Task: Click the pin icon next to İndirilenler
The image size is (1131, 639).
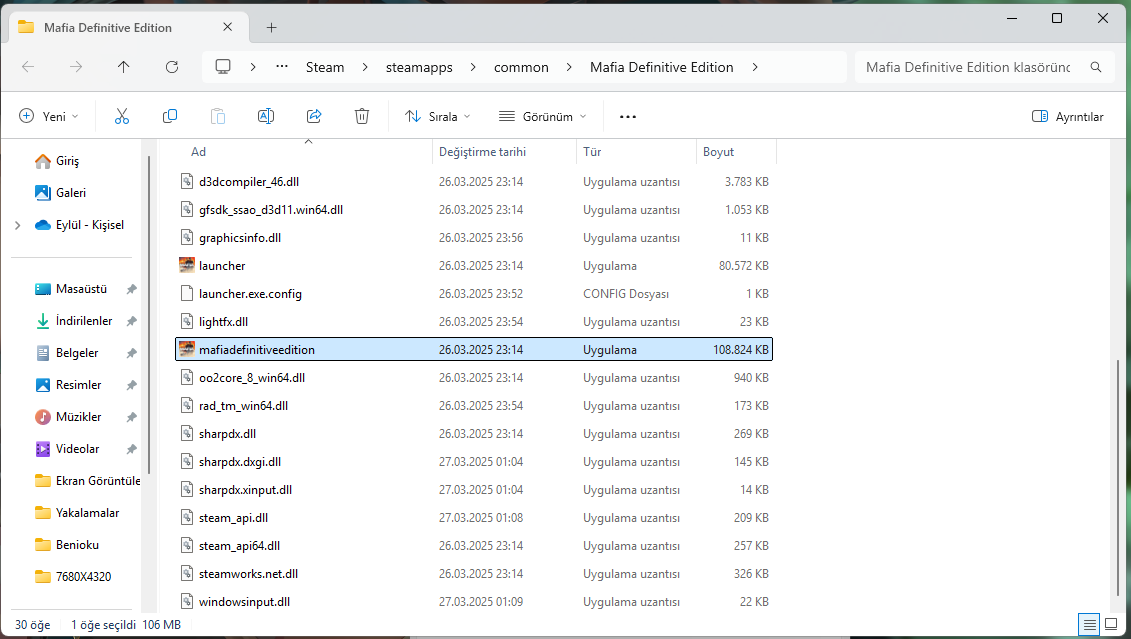Action: [131, 321]
